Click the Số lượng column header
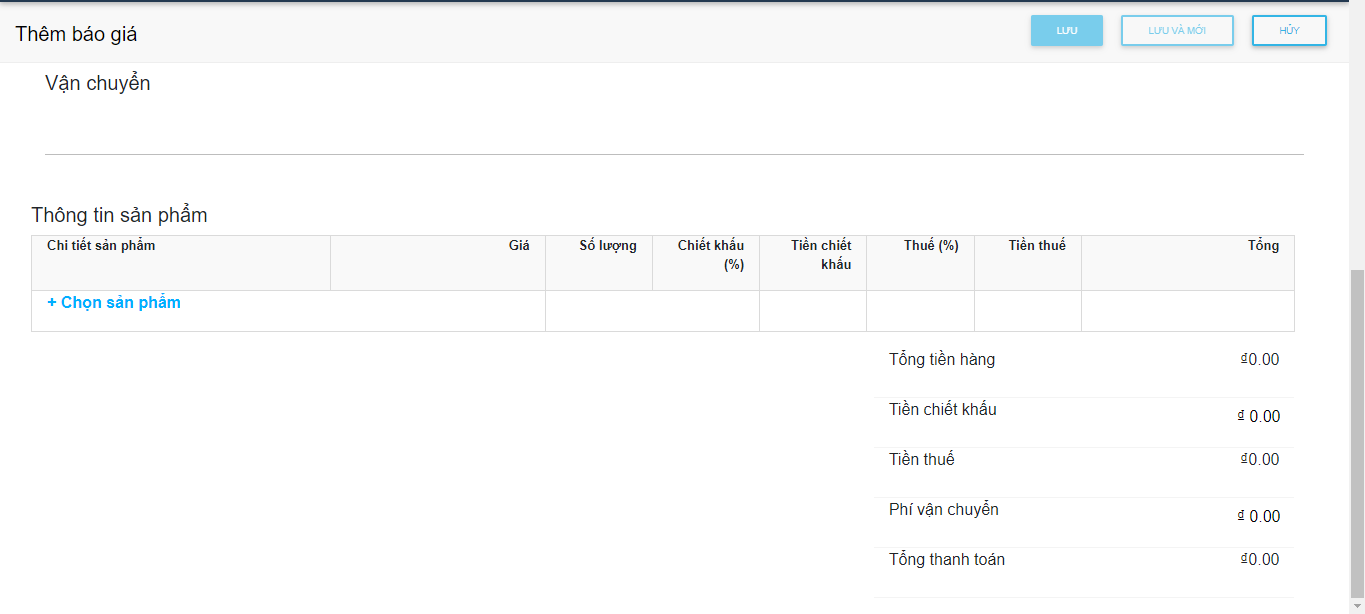Screen dimensions: 1365x614 607,246
